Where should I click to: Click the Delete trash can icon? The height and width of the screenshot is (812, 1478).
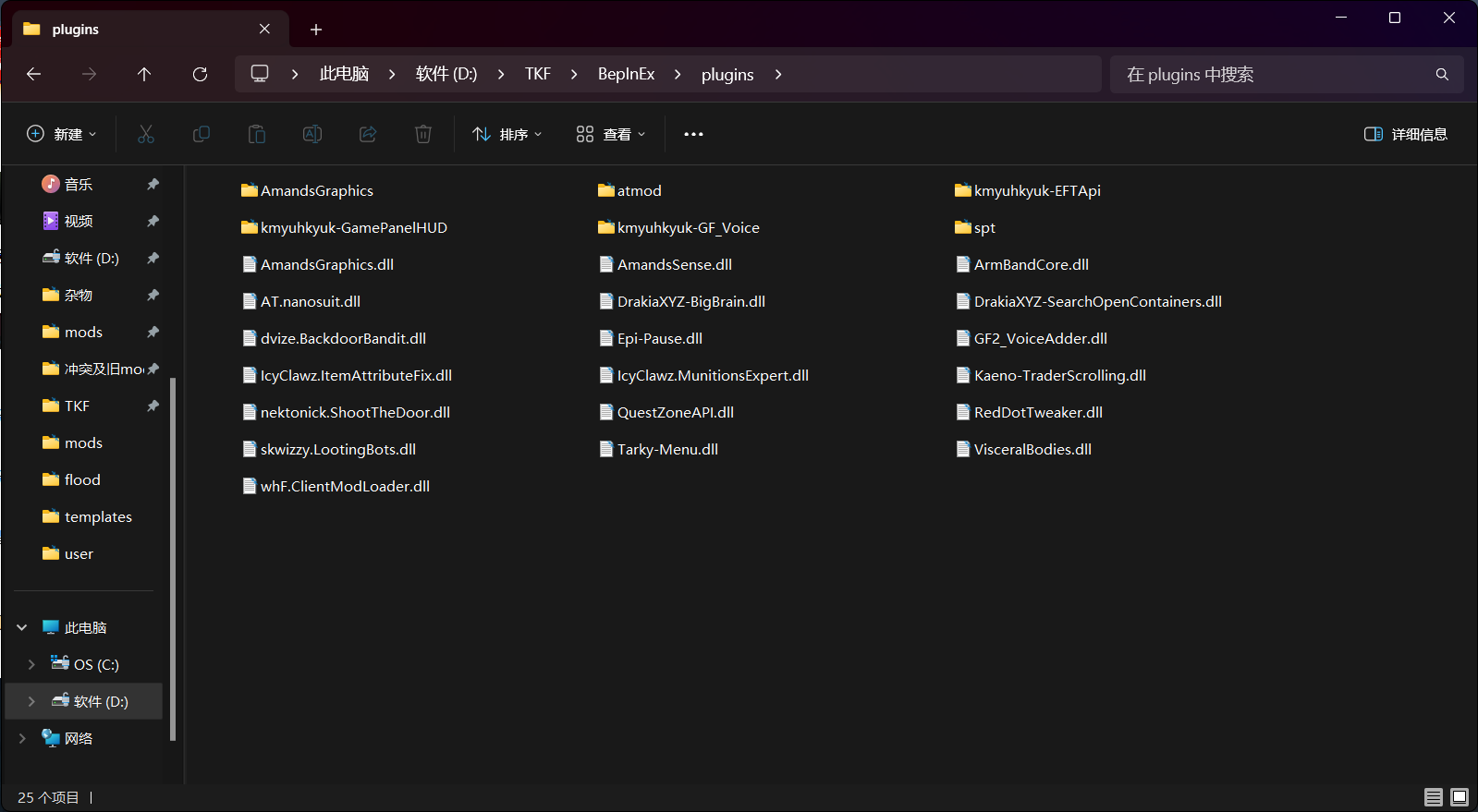tap(423, 134)
